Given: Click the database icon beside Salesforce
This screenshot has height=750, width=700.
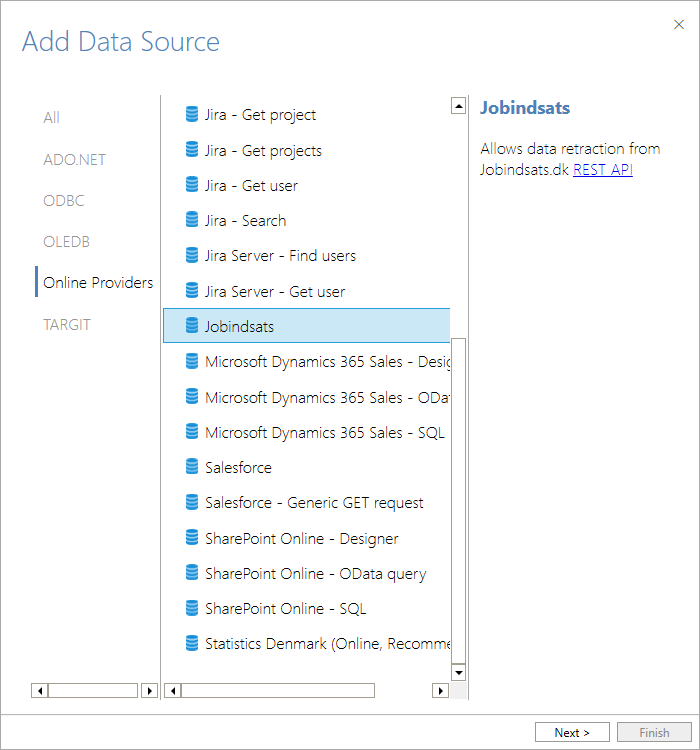Looking at the screenshot, I should click(x=192, y=466).
